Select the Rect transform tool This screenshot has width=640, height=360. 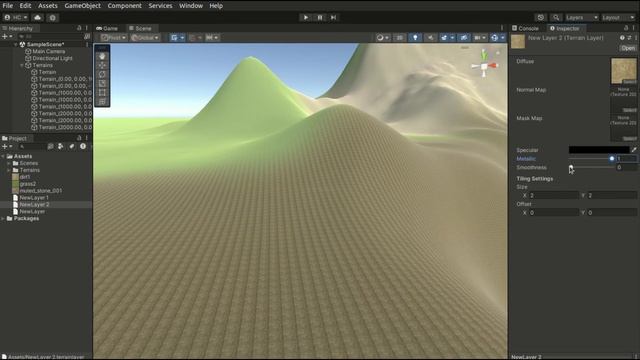(102, 92)
